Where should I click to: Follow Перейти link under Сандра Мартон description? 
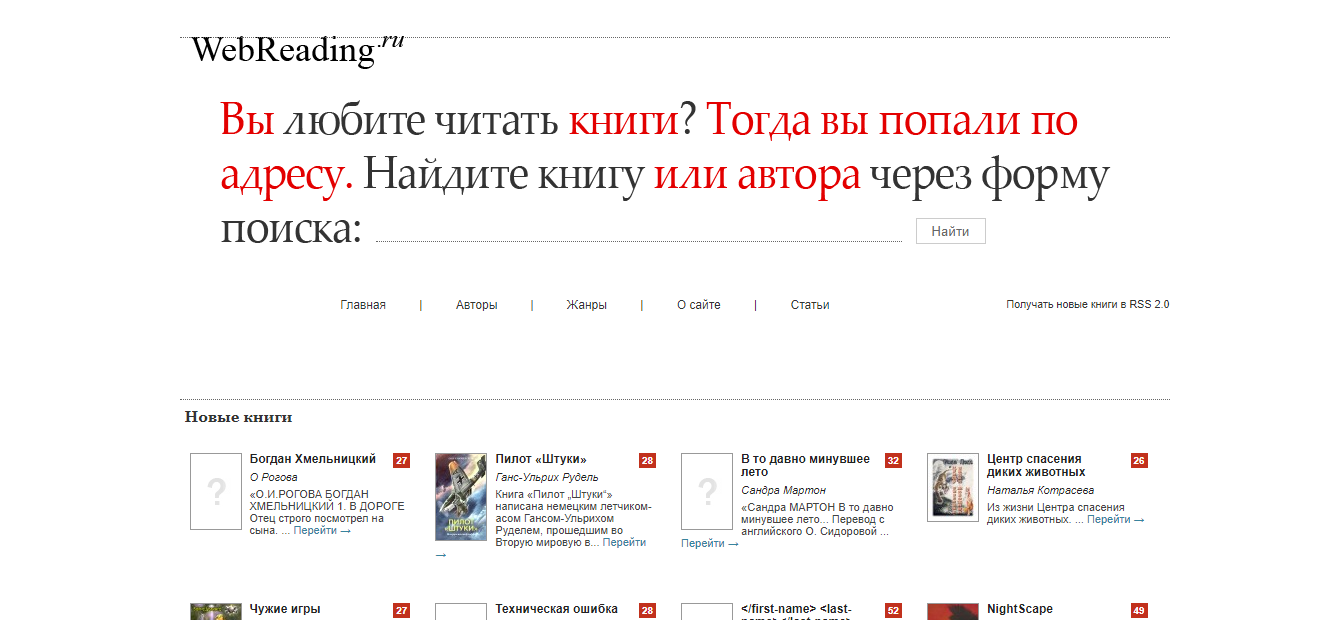[710, 544]
